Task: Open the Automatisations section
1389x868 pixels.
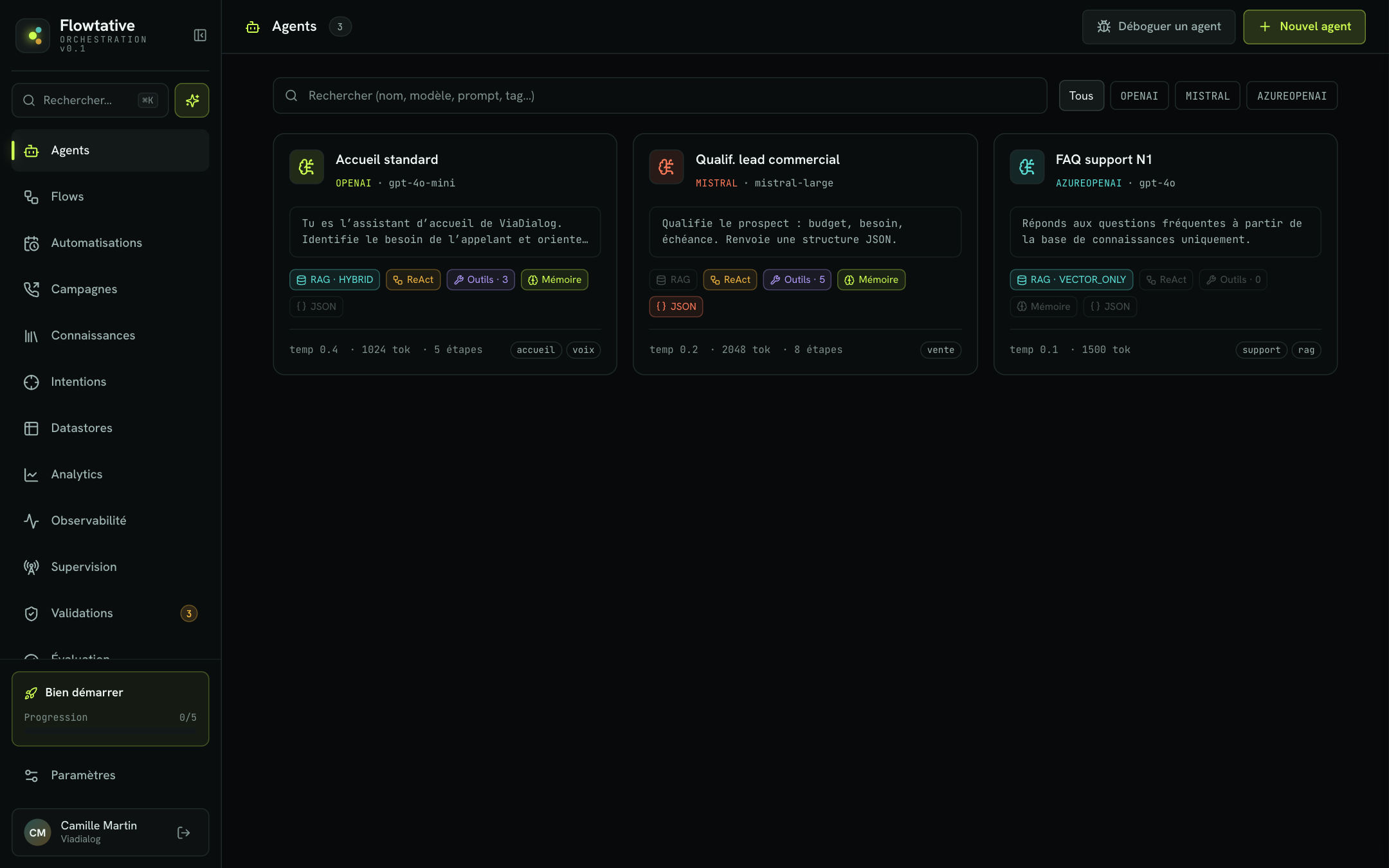Action: [x=110, y=243]
